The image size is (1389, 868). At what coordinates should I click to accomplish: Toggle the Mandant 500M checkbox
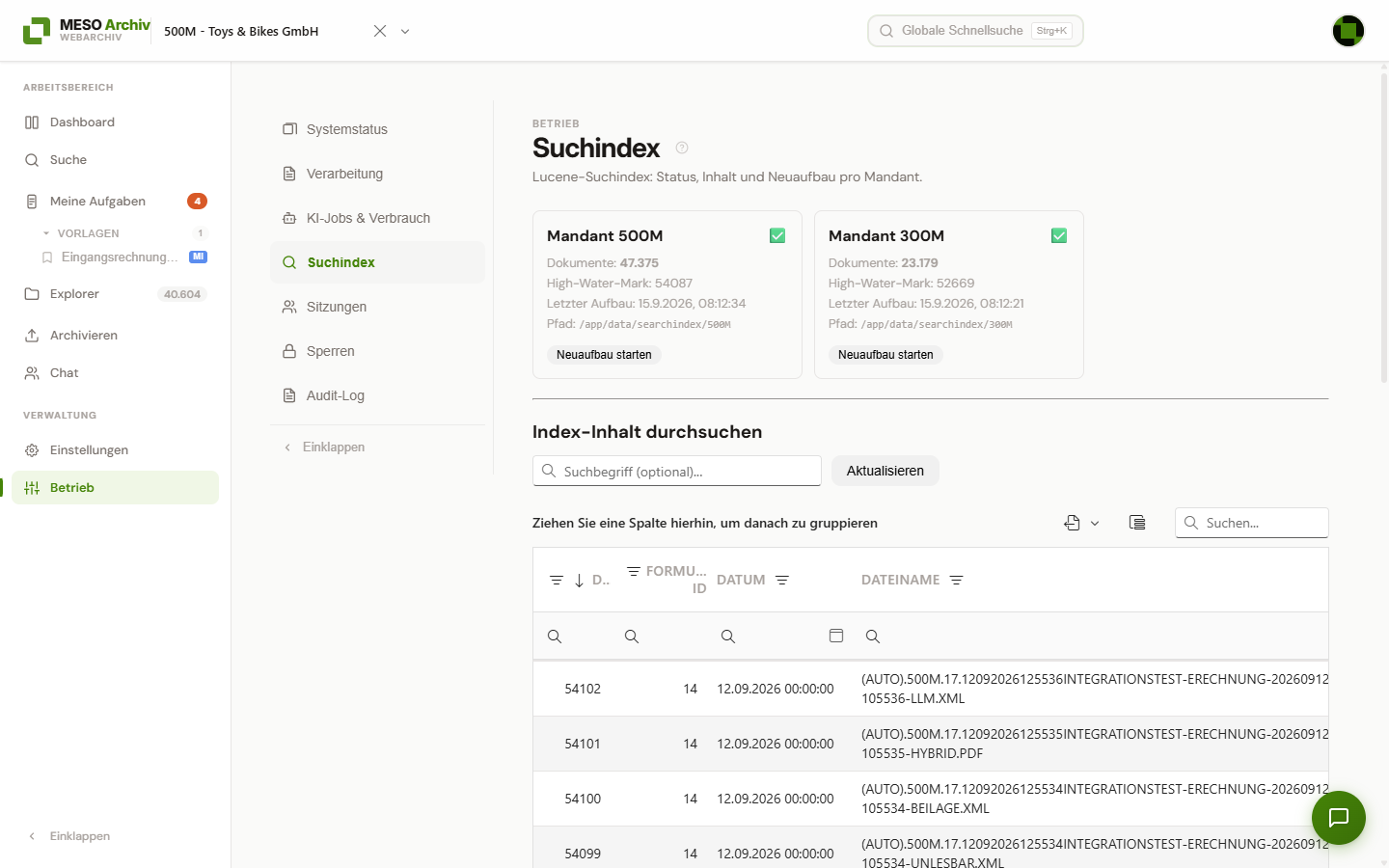(777, 235)
